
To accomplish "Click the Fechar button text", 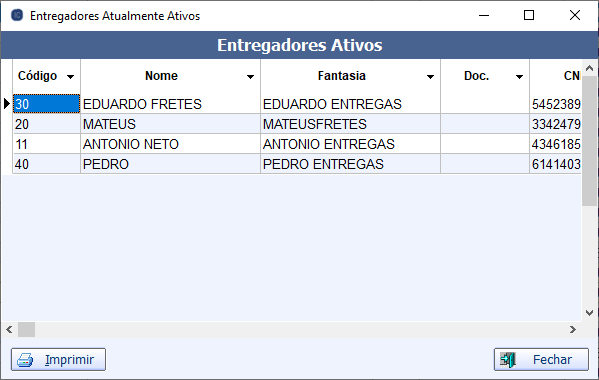I will (552, 360).
